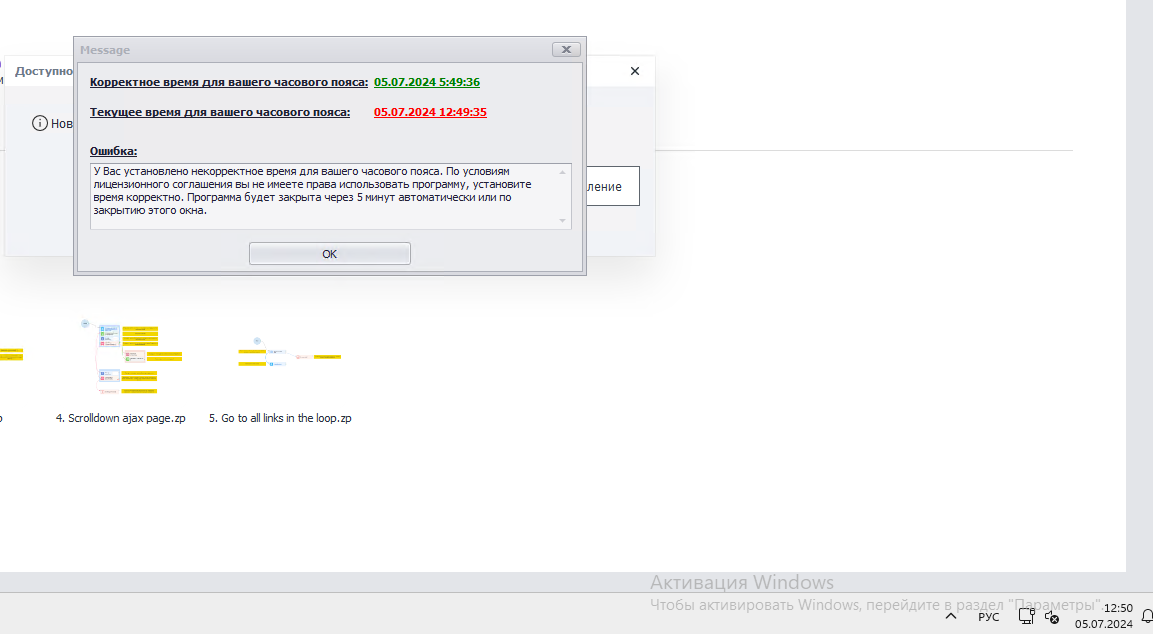This screenshot has height=634, width=1153.
Task: Select '5. Go to all links in the loop.zp' label
Action: pyautogui.click(x=280, y=418)
